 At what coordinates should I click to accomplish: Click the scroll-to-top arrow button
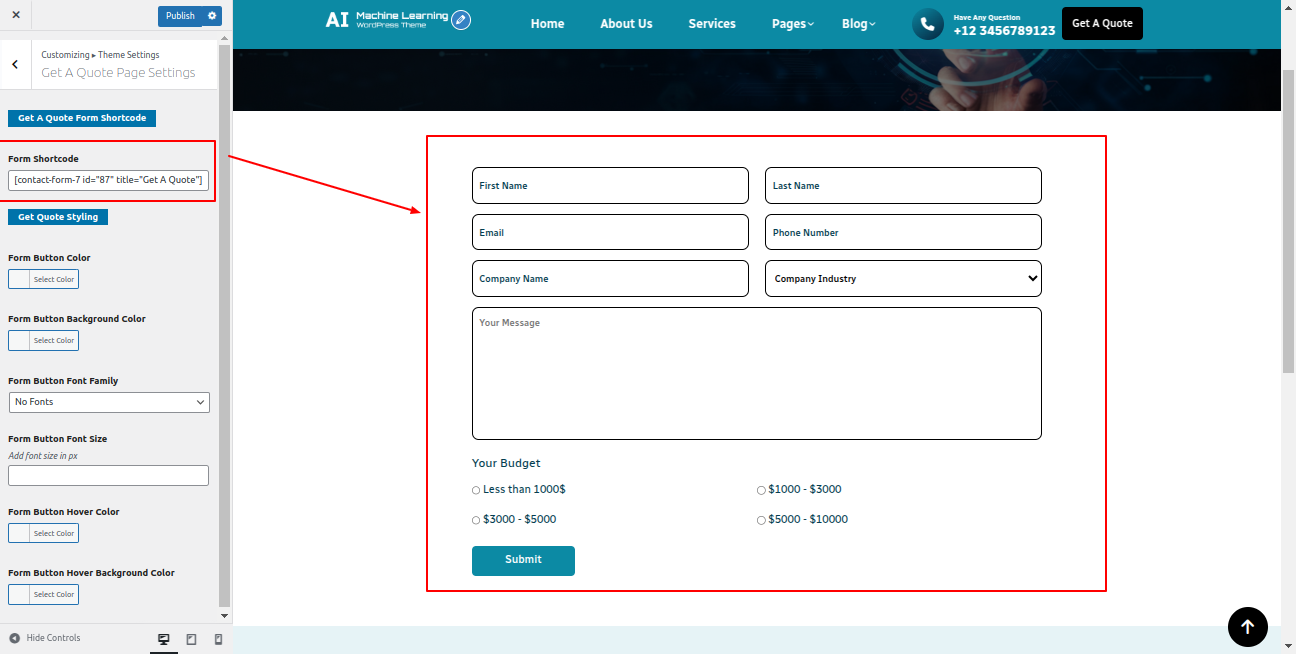[x=1247, y=627]
